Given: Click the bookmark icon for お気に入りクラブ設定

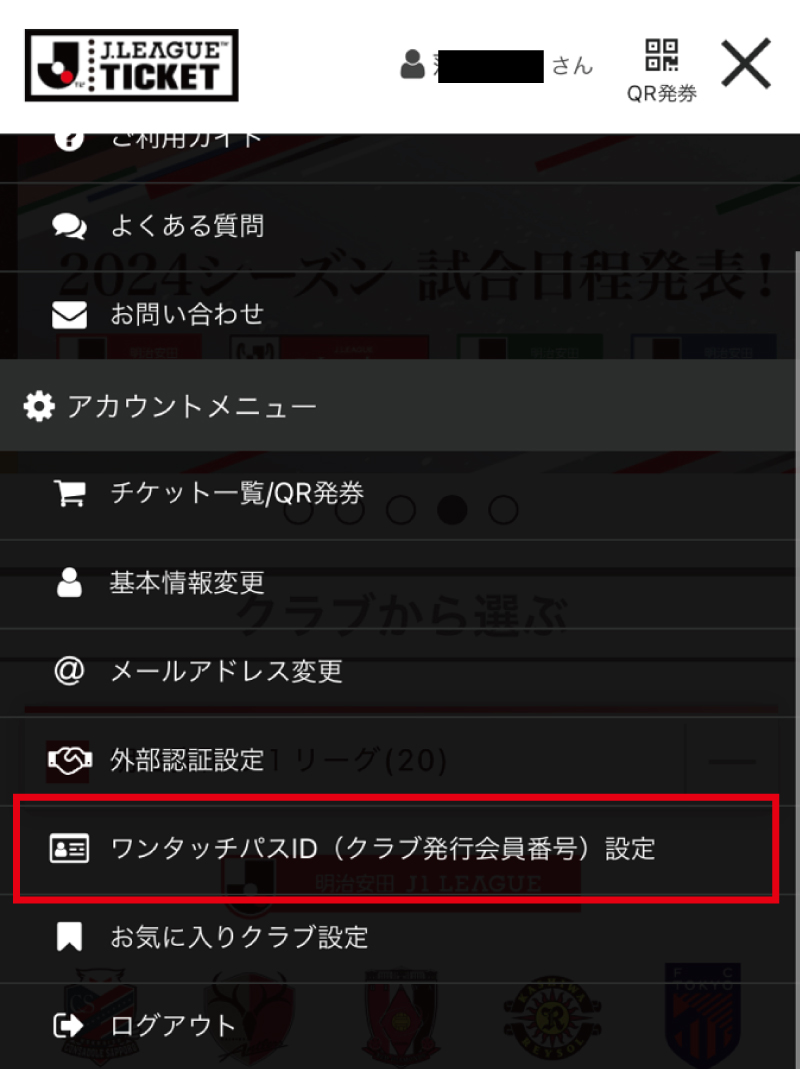Looking at the screenshot, I should click(x=69, y=937).
